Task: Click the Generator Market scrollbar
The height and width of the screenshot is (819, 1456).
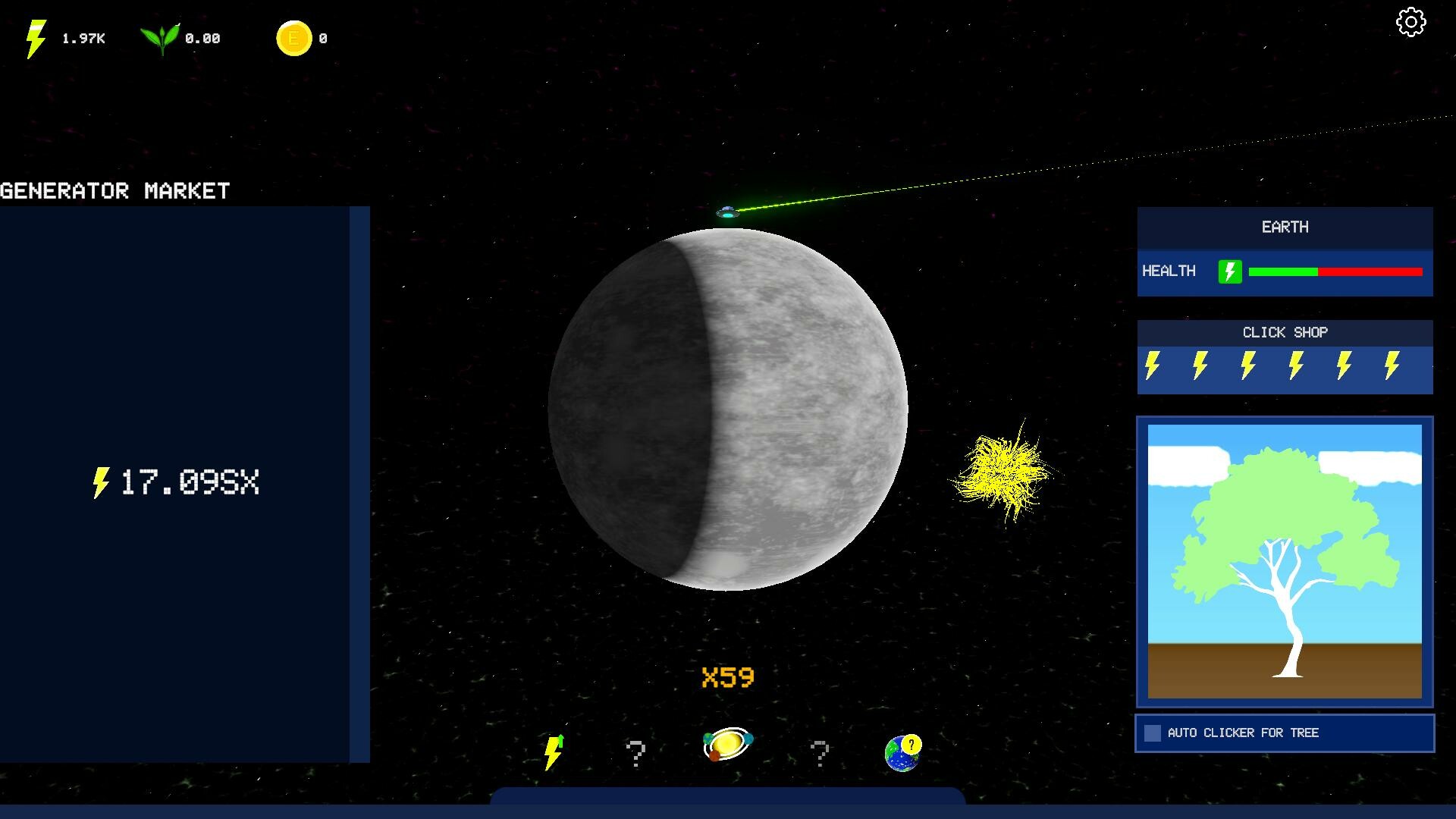Action: (x=359, y=484)
